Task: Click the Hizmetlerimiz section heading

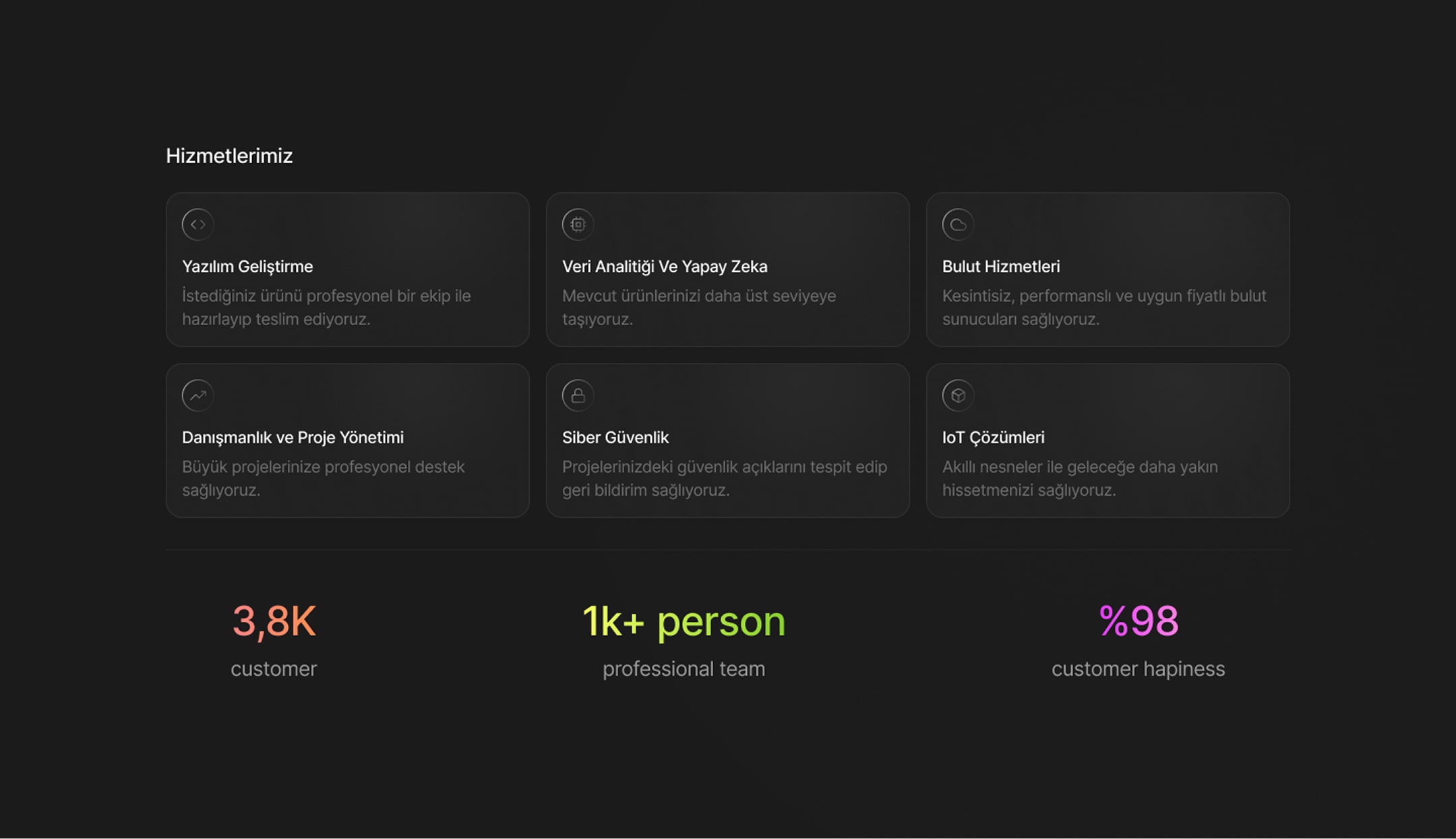Action: tap(229, 156)
